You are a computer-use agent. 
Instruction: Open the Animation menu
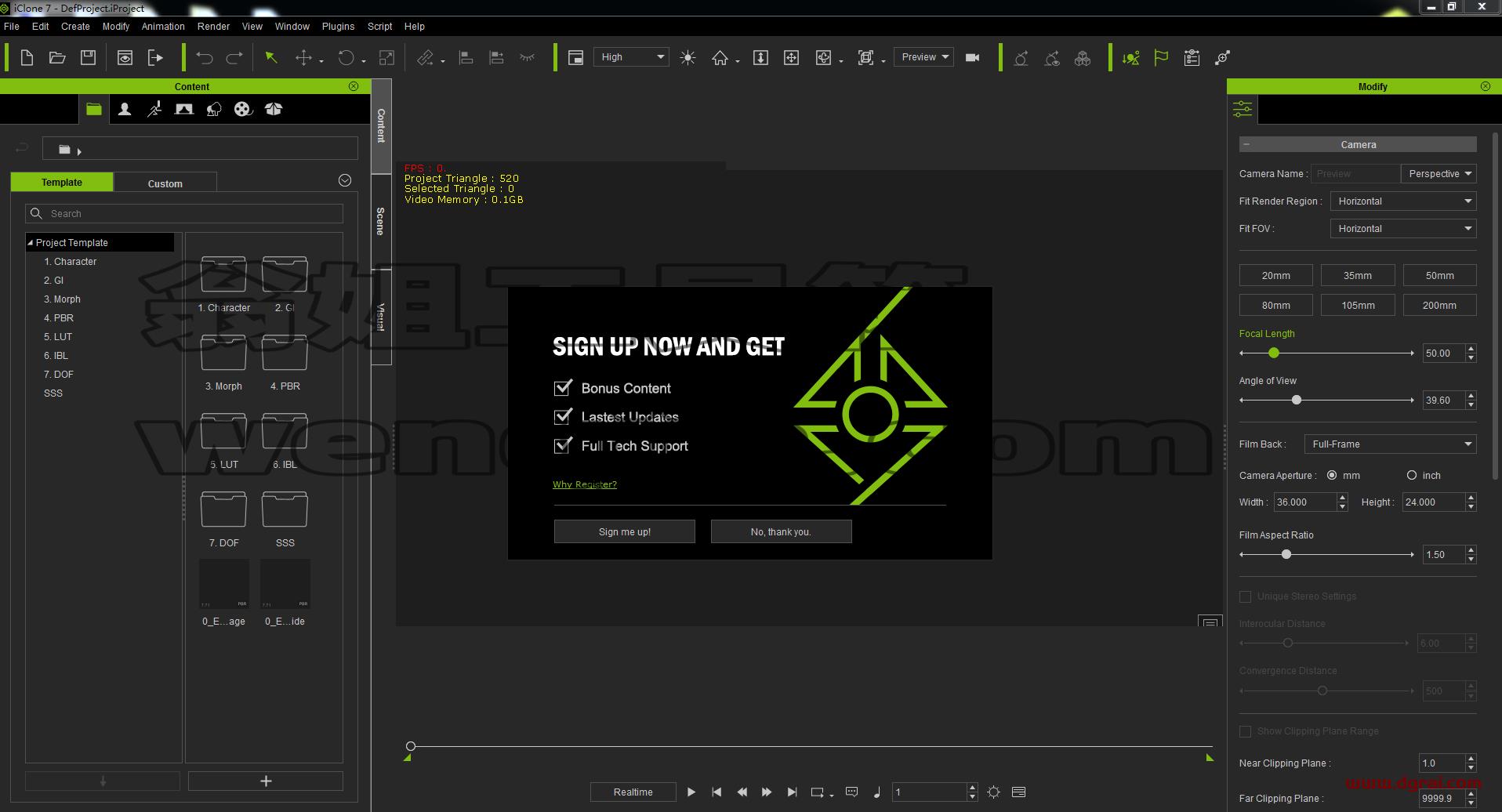163,26
